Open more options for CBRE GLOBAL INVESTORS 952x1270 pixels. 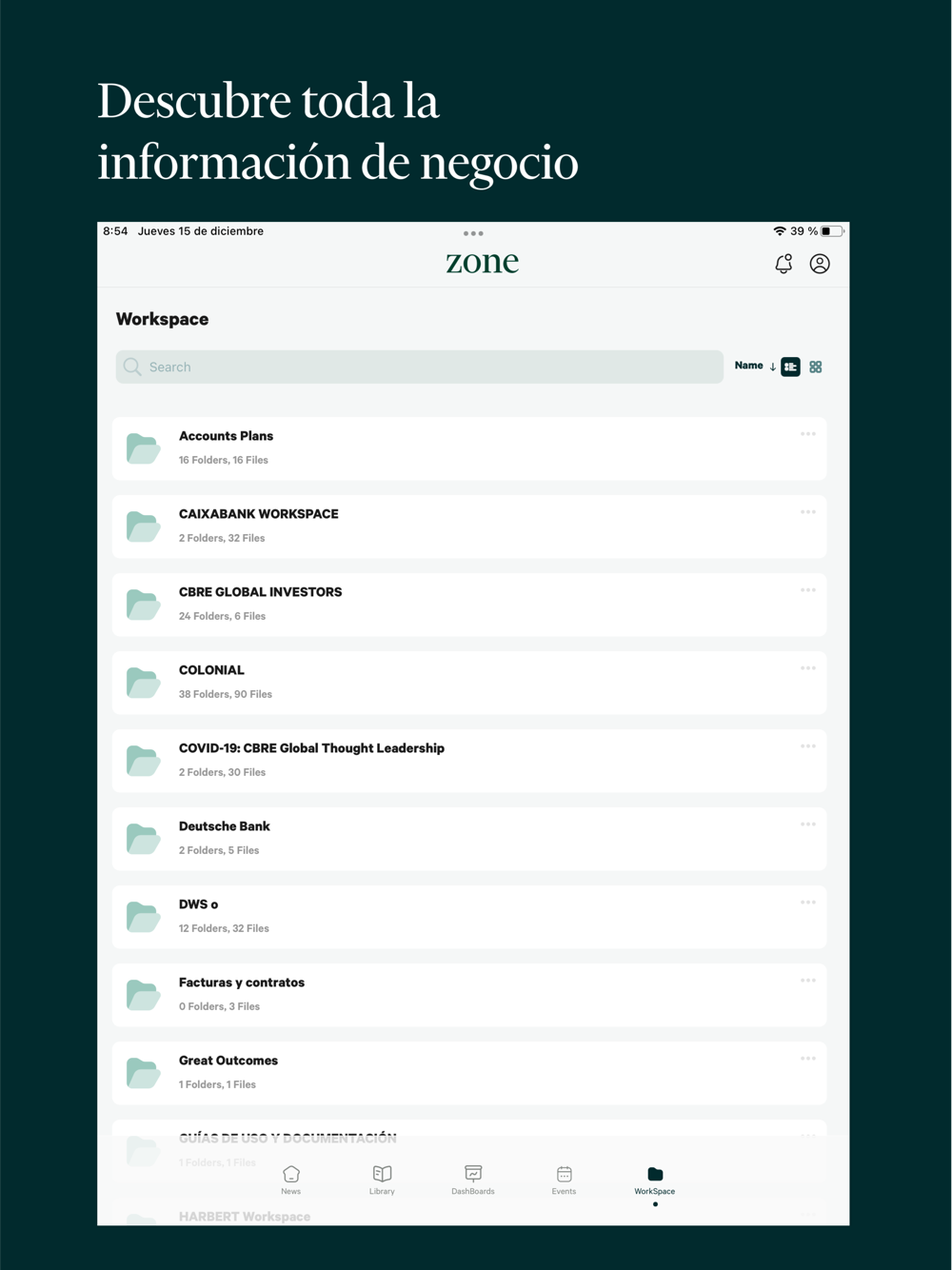point(808,590)
